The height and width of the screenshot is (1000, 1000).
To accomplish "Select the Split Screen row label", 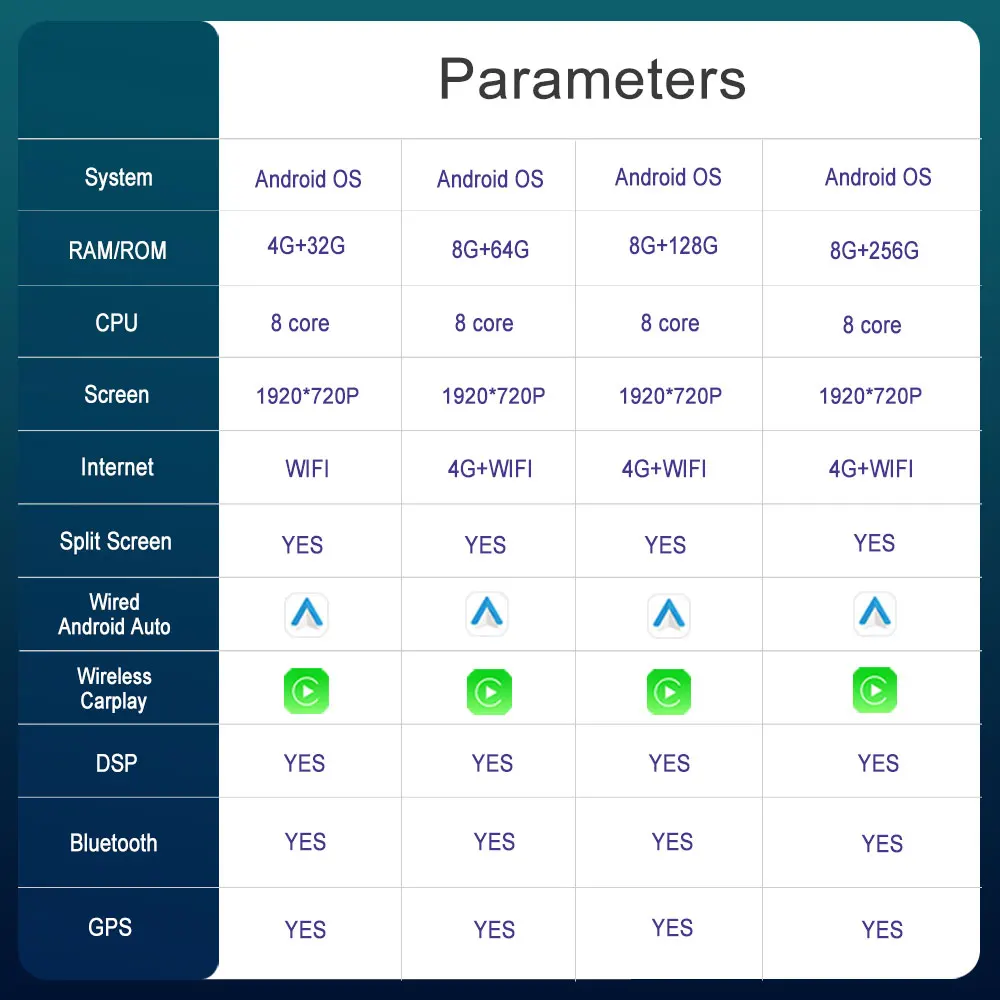I will point(116,542).
